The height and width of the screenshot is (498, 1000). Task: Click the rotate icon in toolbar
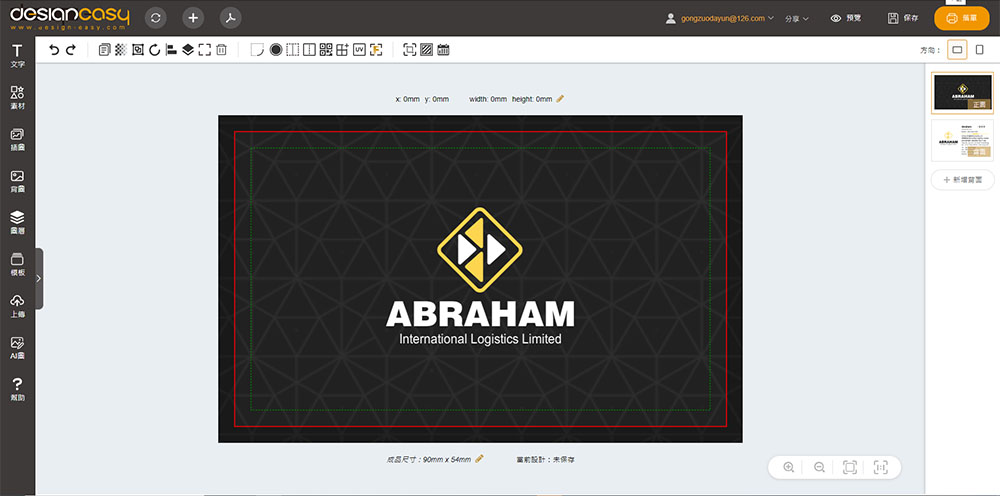155,50
